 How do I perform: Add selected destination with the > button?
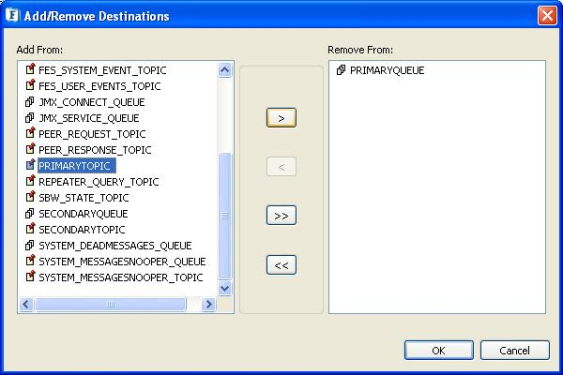tap(281, 118)
